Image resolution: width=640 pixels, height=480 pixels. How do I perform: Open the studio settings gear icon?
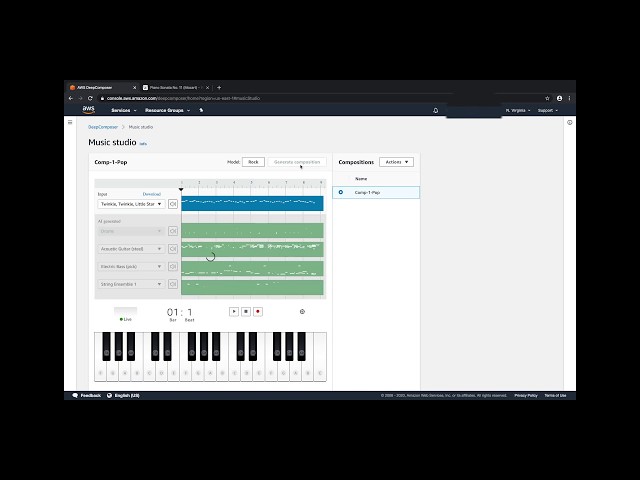(302, 311)
